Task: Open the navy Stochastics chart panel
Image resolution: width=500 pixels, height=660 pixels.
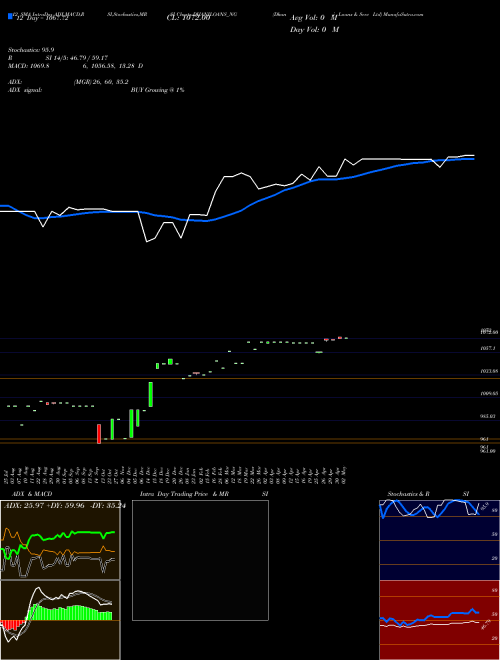Action: [439, 540]
